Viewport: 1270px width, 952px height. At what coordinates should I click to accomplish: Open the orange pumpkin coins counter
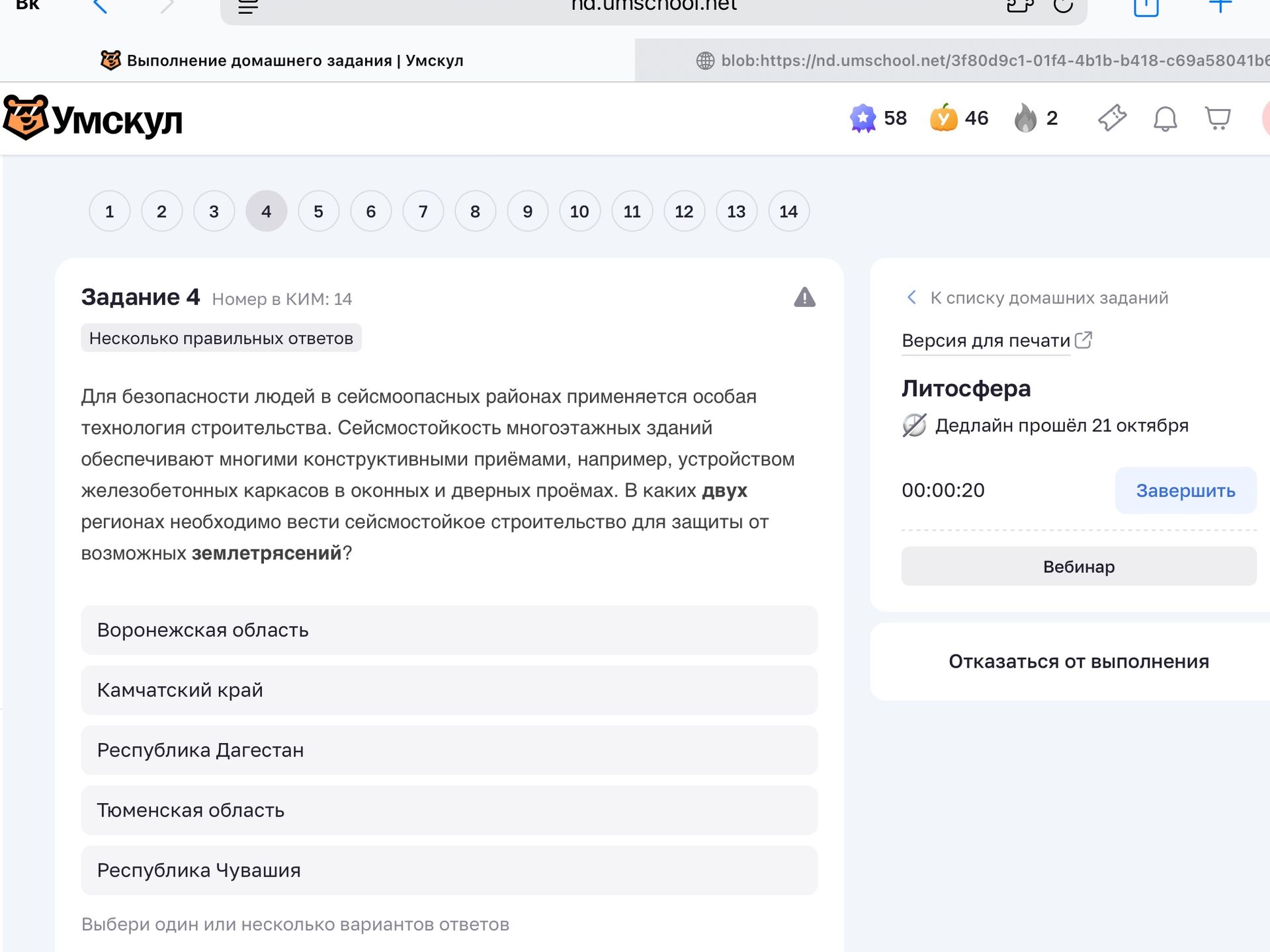tap(943, 118)
